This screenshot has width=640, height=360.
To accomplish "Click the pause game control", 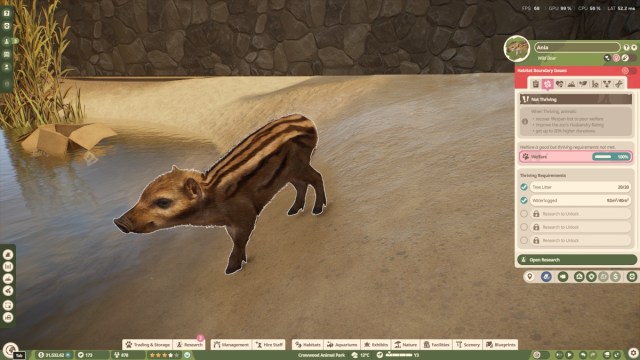I will tap(559, 355).
